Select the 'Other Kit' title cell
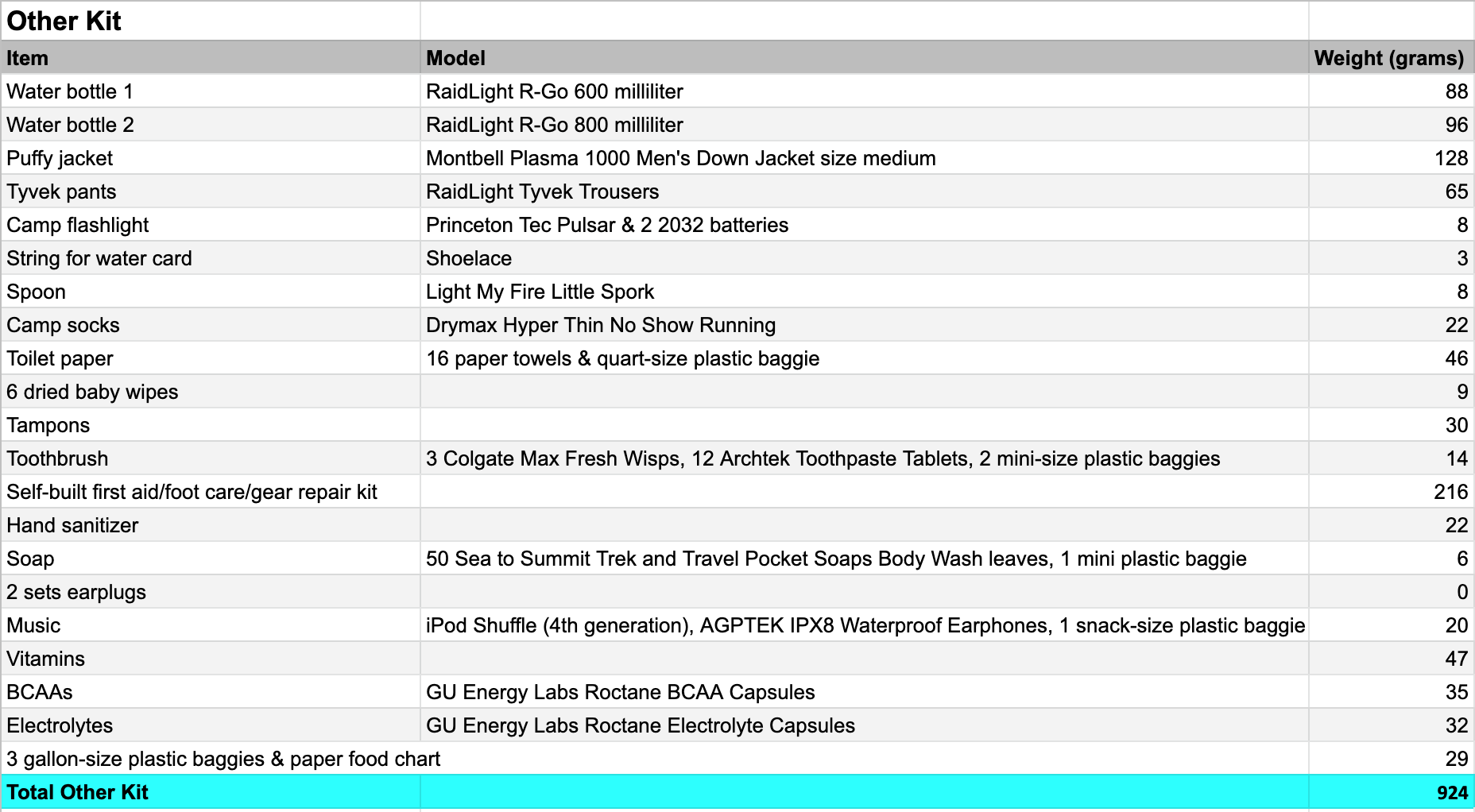The height and width of the screenshot is (812, 1475). click(211, 21)
